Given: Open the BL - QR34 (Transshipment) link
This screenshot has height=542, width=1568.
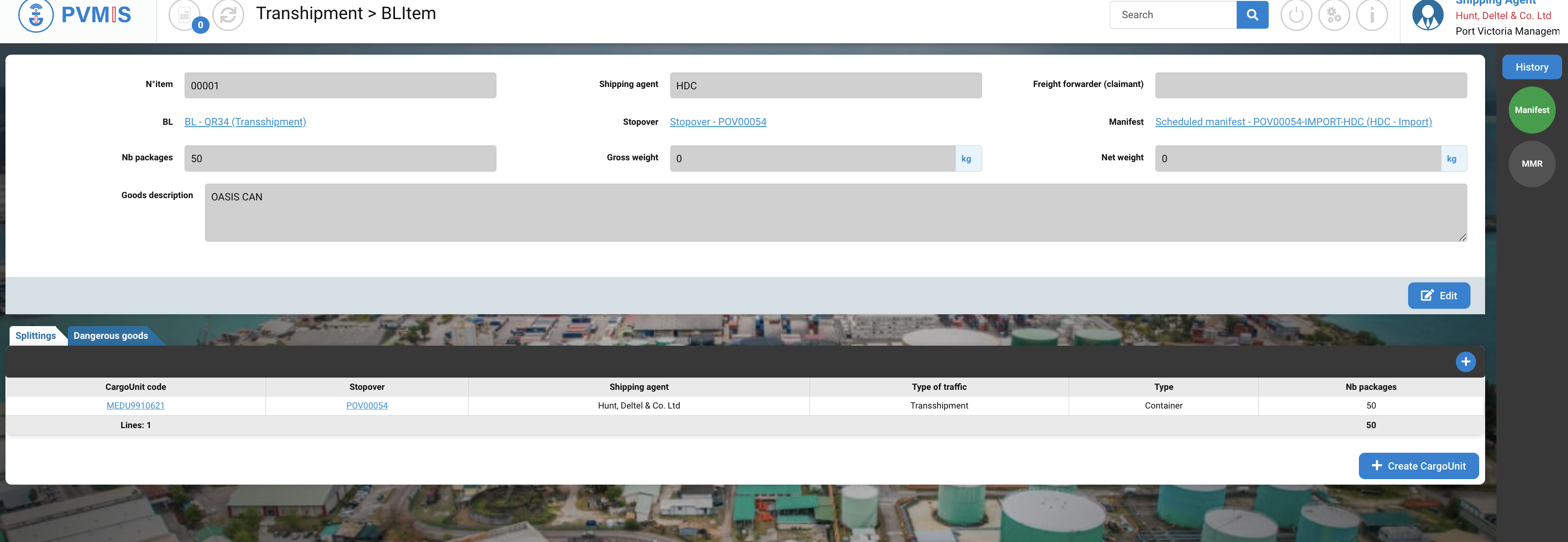Looking at the screenshot, I should (x=245, y=122).
